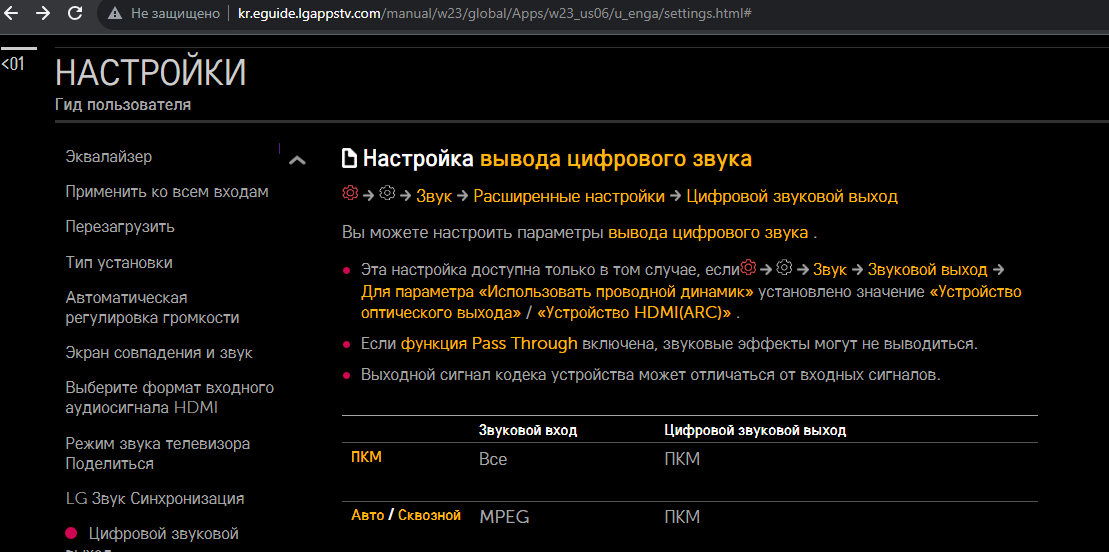This screenshot has width=1109, height=552.
Task: Click the red bullet beside 'Цифровой звуковой' in sidebar
Action: 71,534
